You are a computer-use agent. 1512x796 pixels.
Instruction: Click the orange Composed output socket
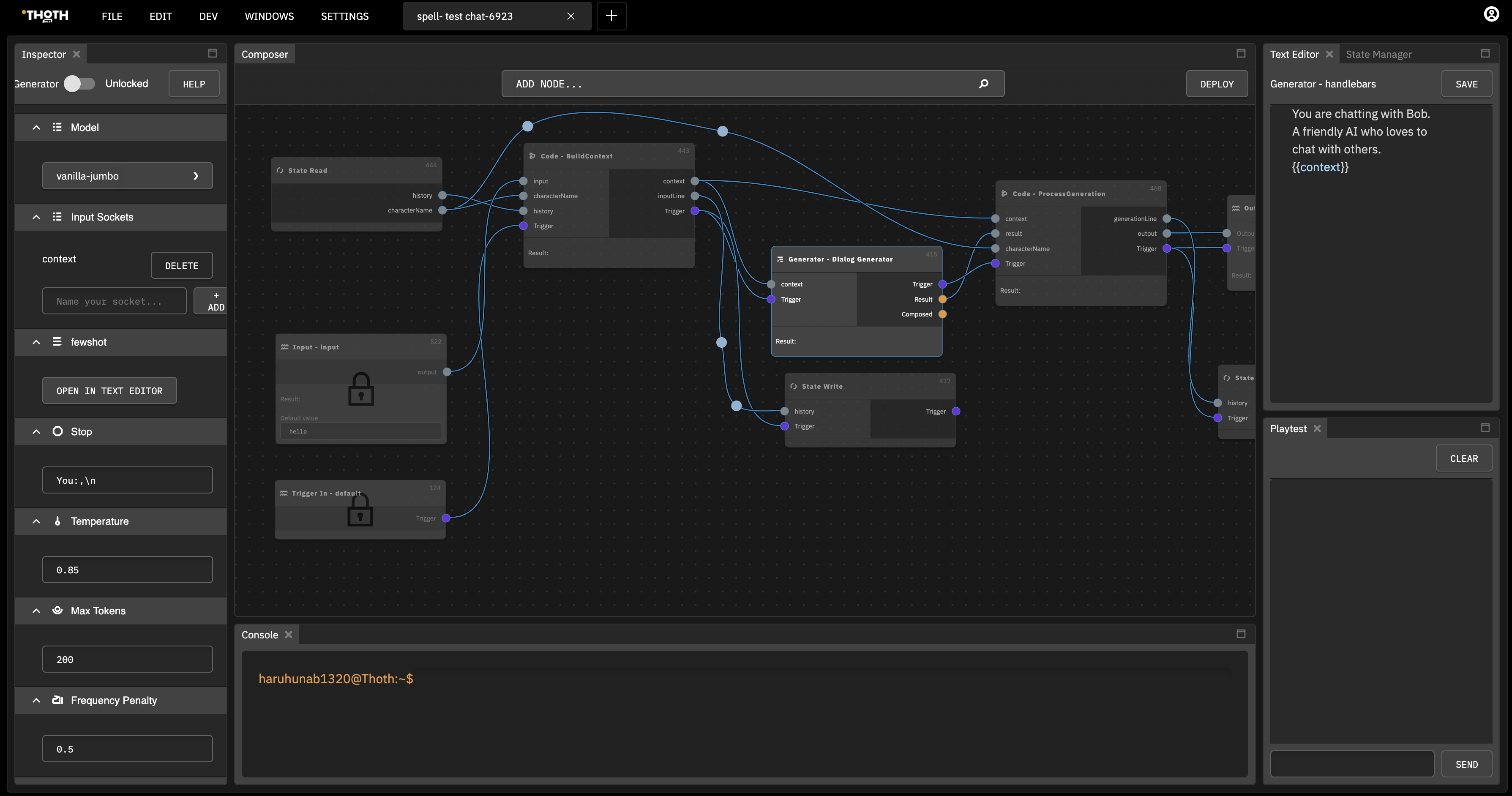coord(942,314)
